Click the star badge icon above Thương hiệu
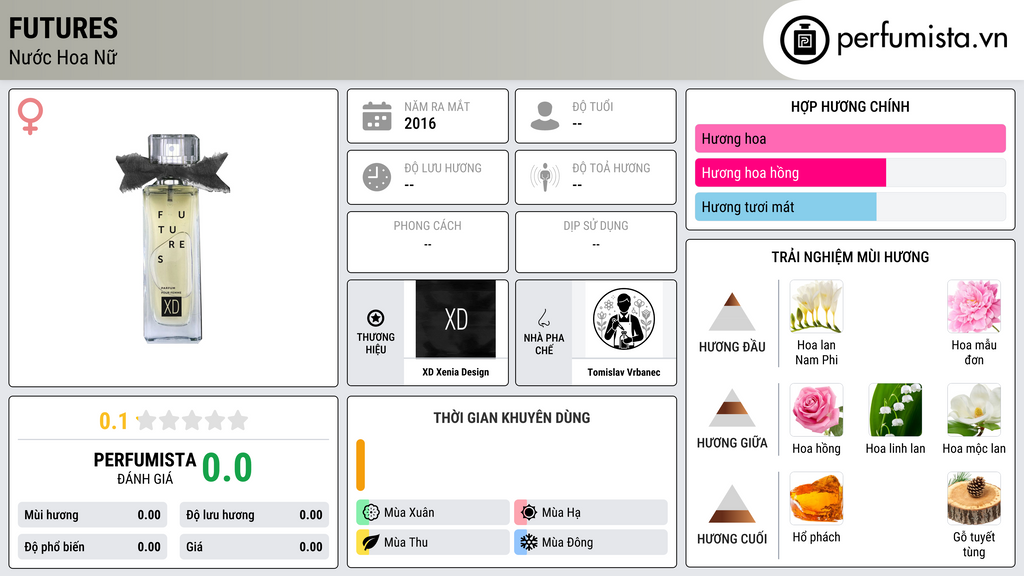1024x576 pixels. coord(376,318)
